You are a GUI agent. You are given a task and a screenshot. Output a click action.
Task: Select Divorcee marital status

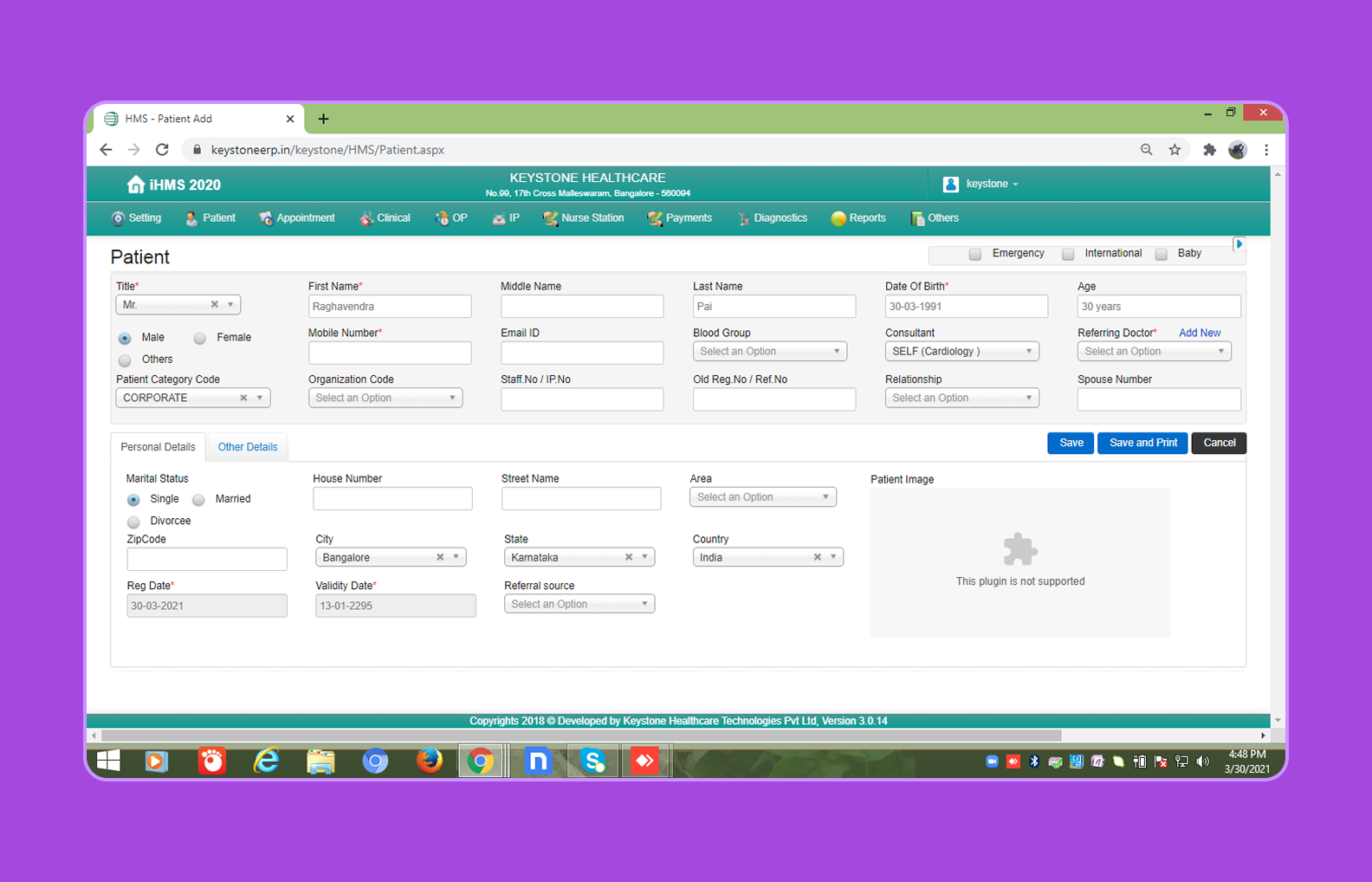[133, 522]
